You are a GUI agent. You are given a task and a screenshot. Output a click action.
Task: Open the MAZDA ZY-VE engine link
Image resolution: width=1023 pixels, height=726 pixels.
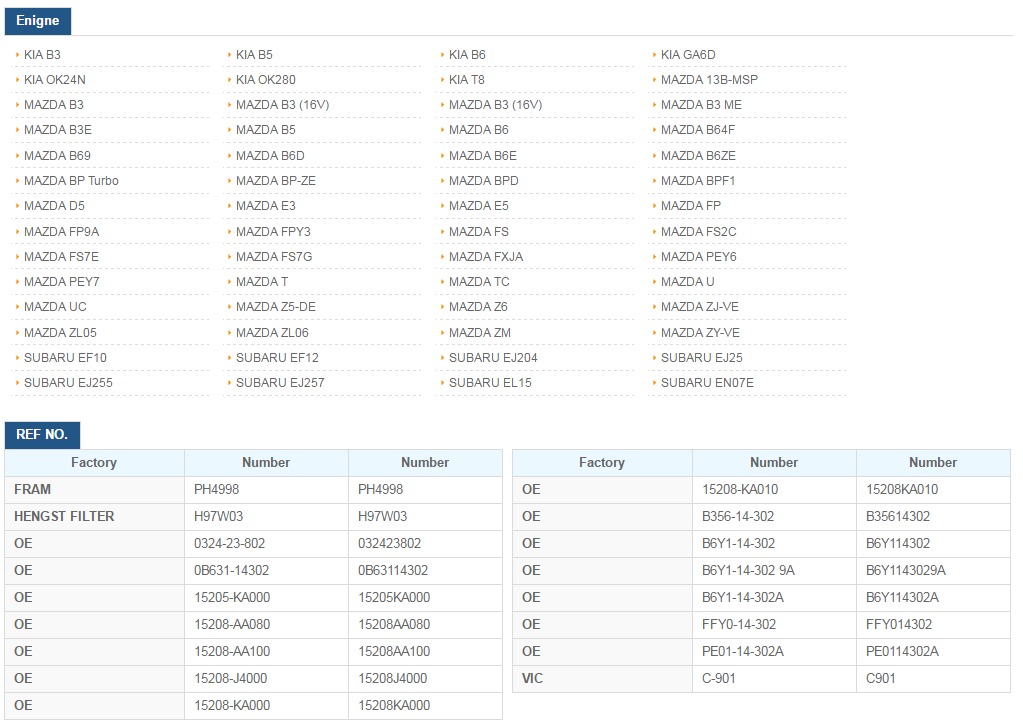pos(700,333)
